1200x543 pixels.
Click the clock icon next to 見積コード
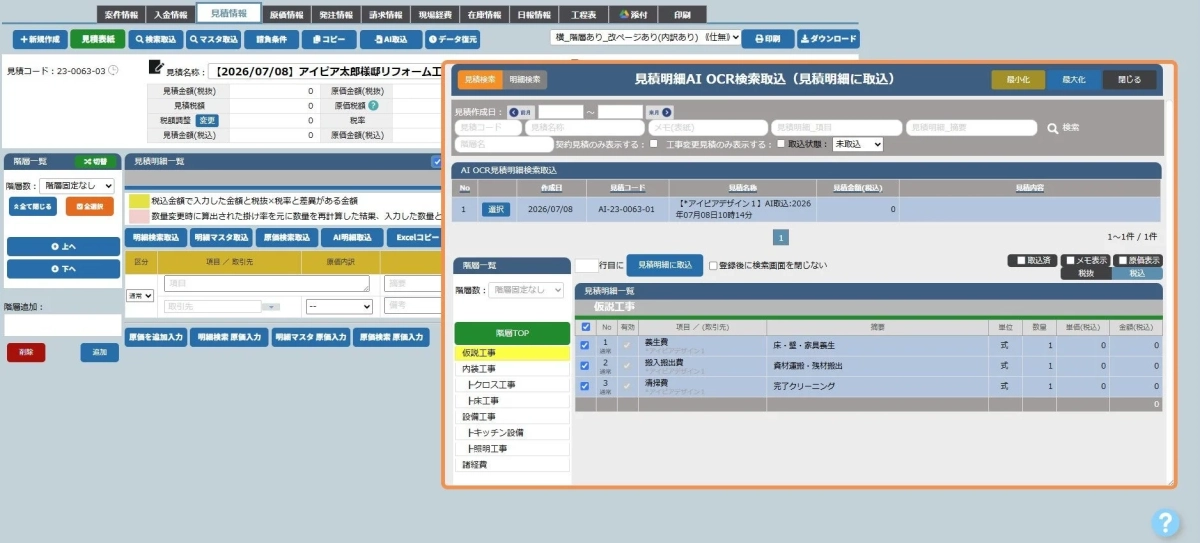pos(113,71)
